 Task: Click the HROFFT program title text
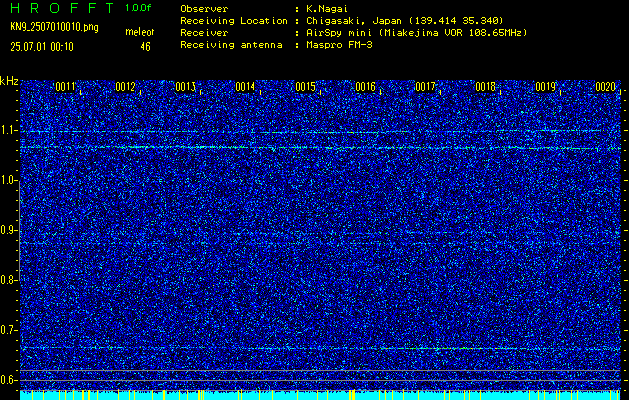point(63,8)
